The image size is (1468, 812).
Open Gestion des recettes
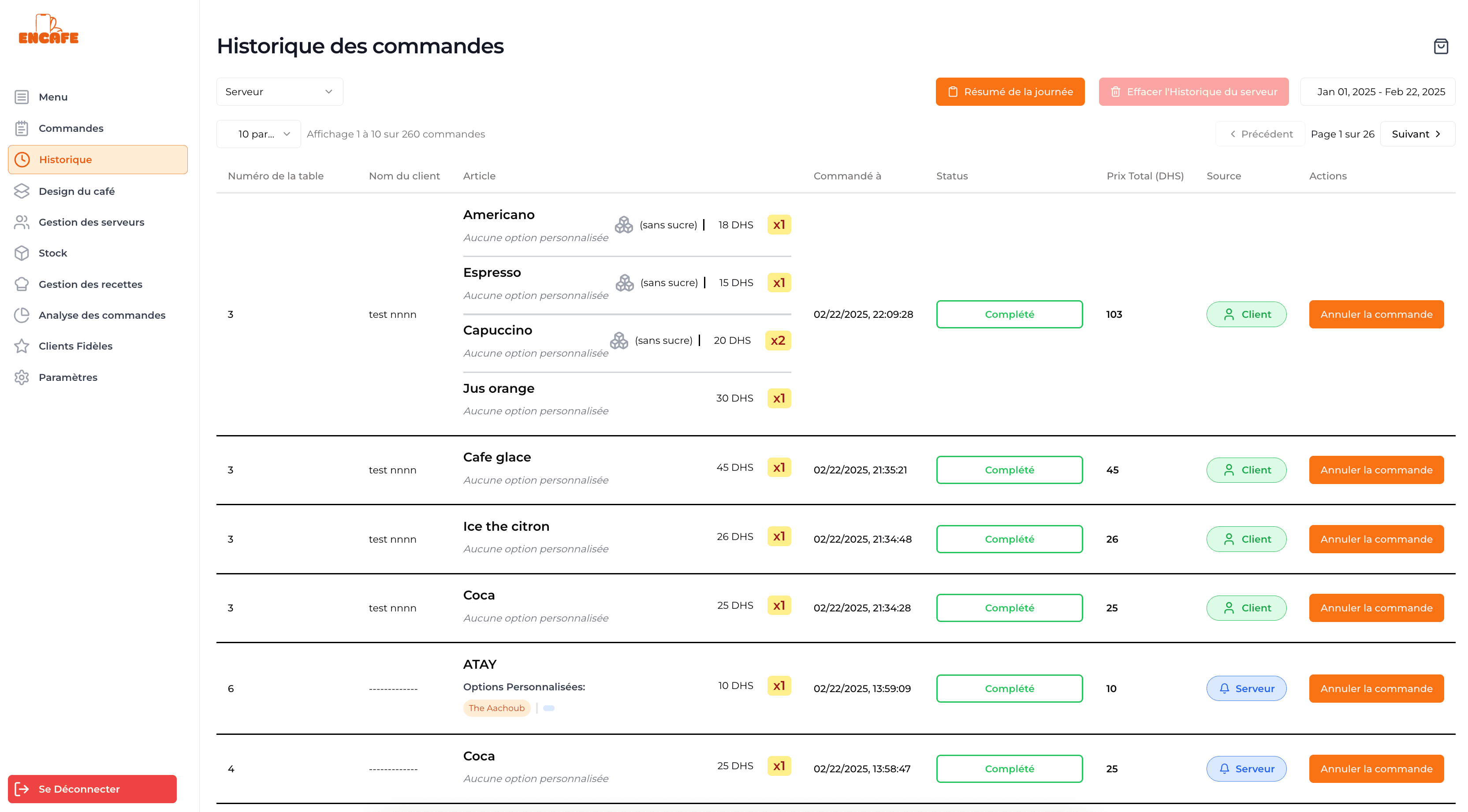(91, 284)
